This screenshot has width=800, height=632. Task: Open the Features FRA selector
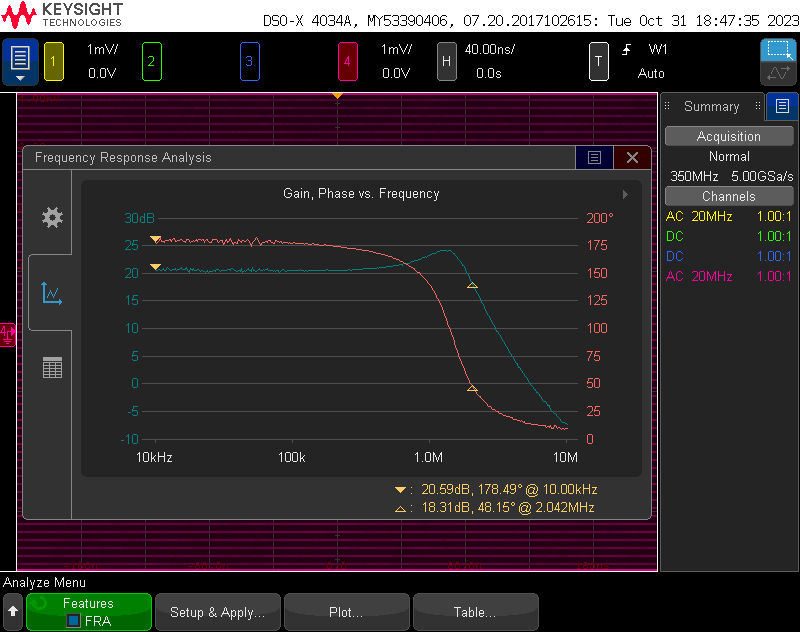click(89, 612)
